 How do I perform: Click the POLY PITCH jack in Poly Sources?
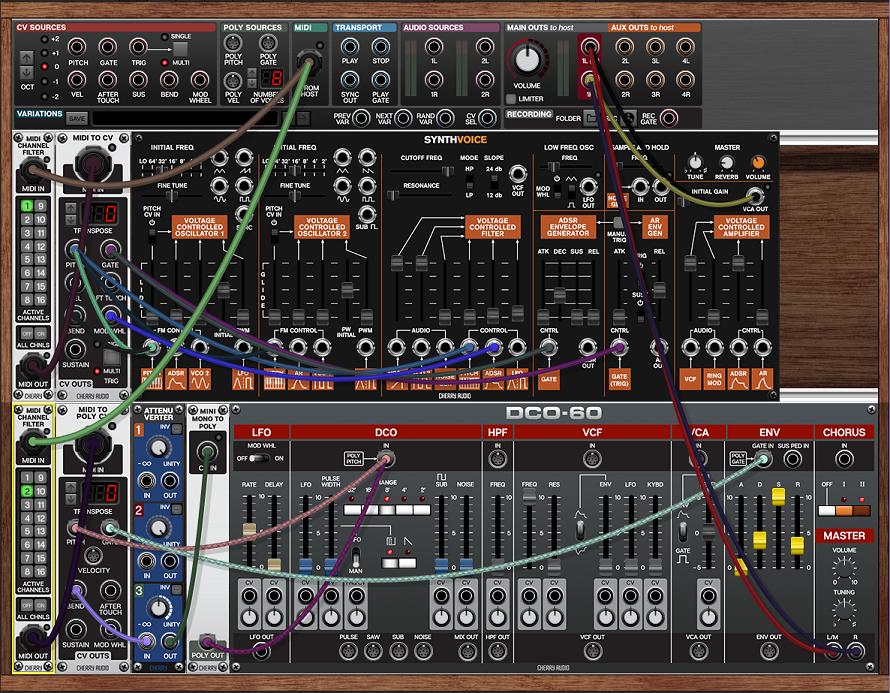[x=233, y=43]
